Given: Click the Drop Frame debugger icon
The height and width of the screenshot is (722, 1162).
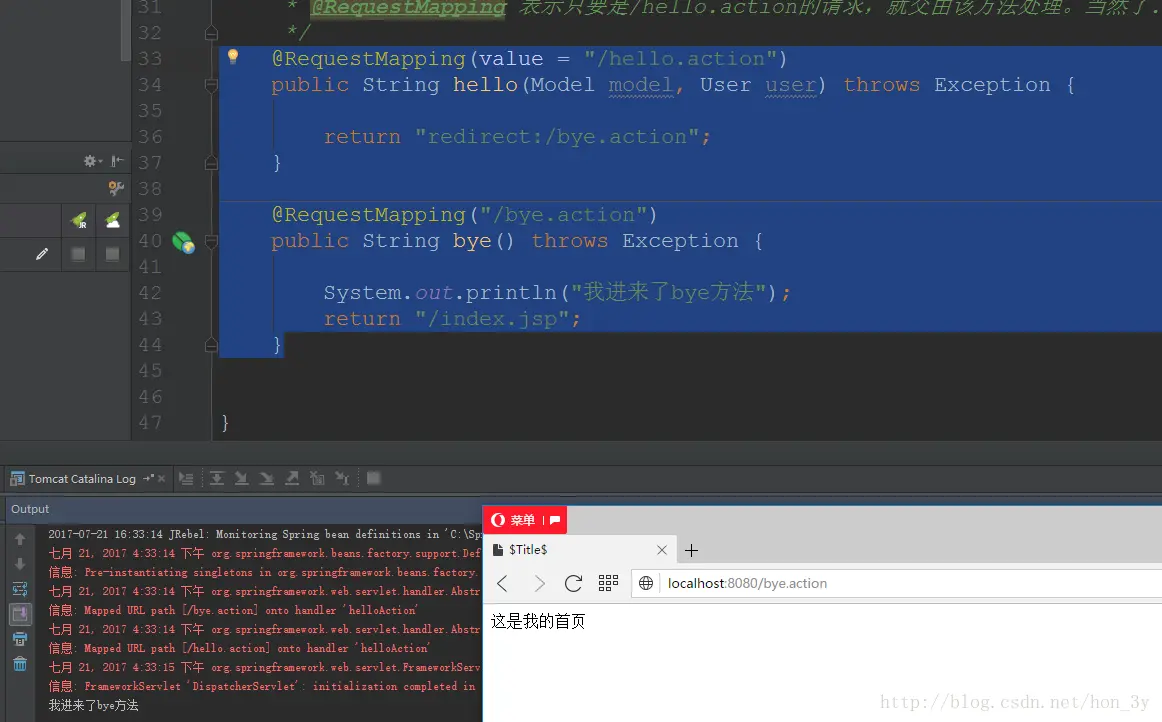Looking at the screenshot, I should tap(317, 479).
